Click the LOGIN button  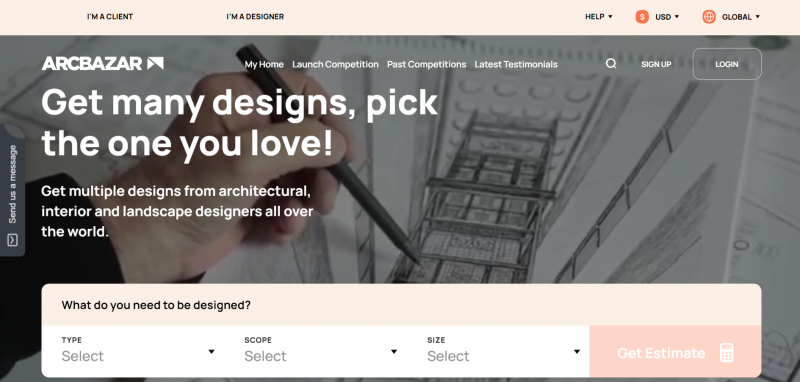click(x=727, y=64)
